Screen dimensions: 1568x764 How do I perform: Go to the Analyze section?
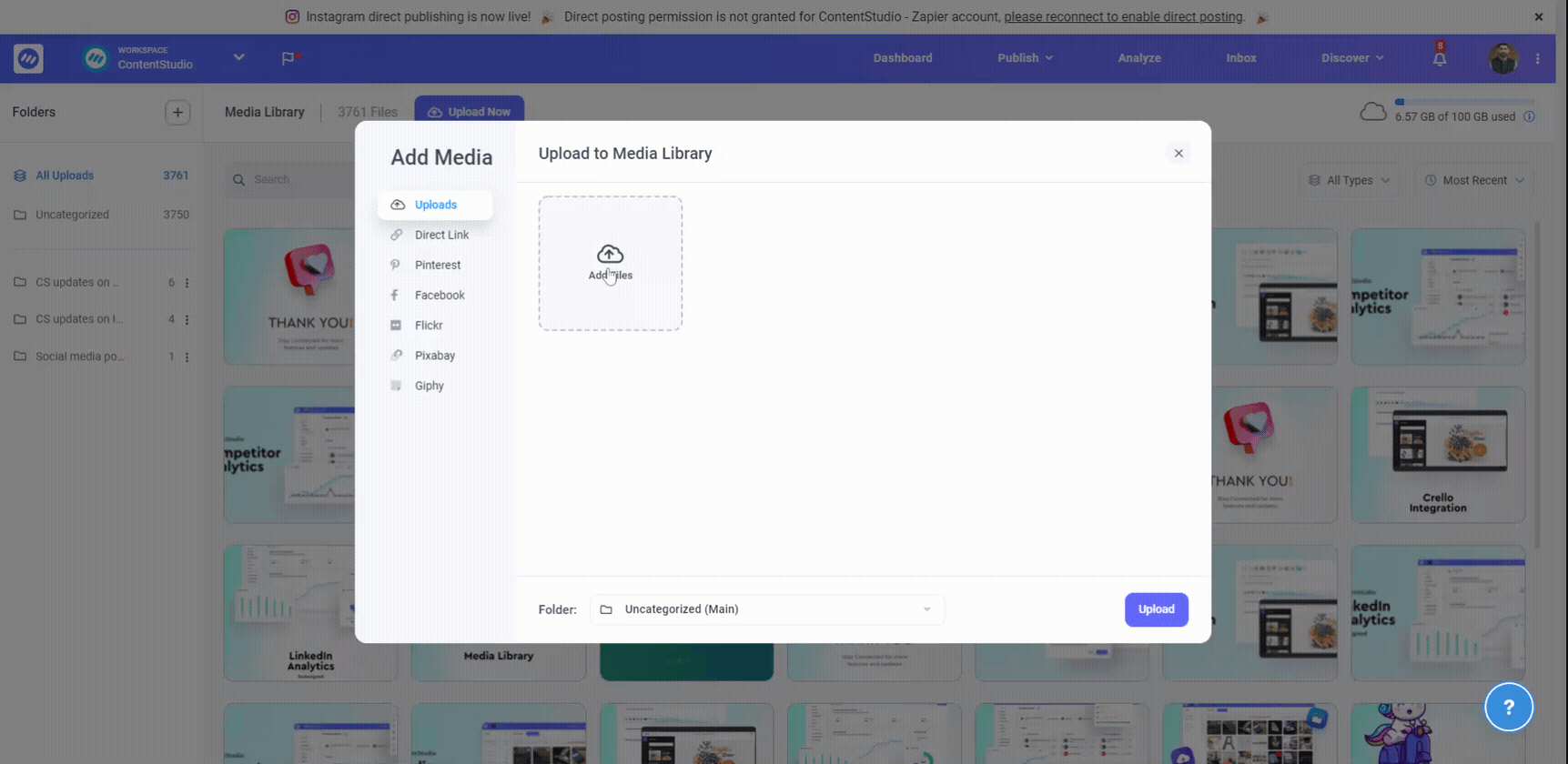coord(1139,58)
